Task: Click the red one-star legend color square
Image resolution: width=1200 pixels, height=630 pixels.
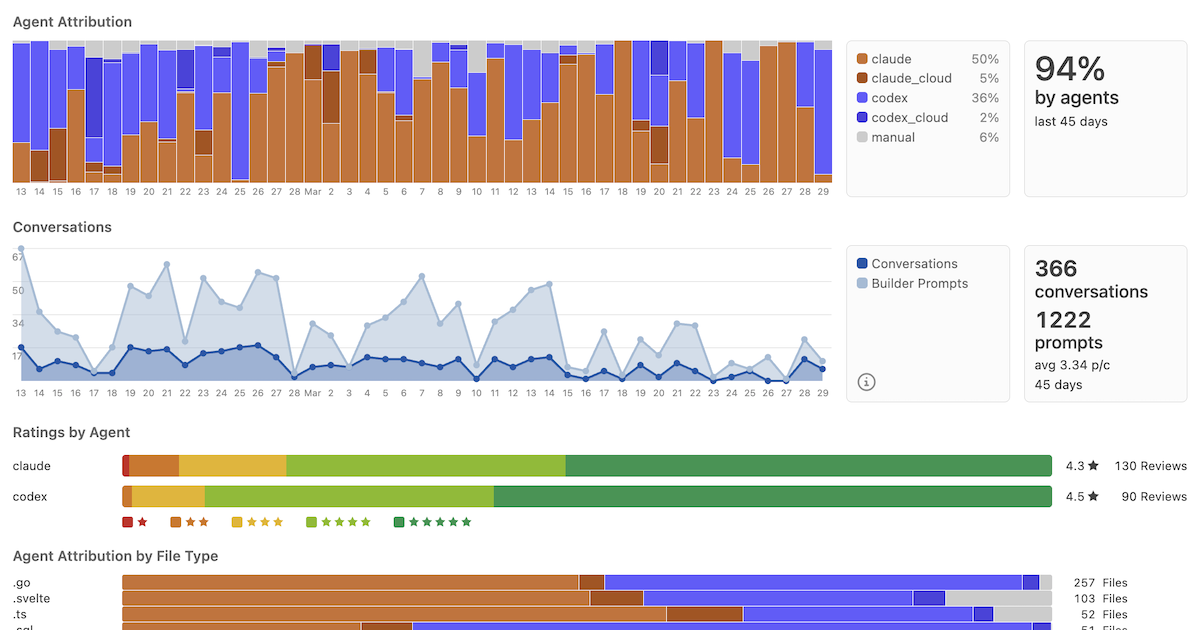Action: 127,522
